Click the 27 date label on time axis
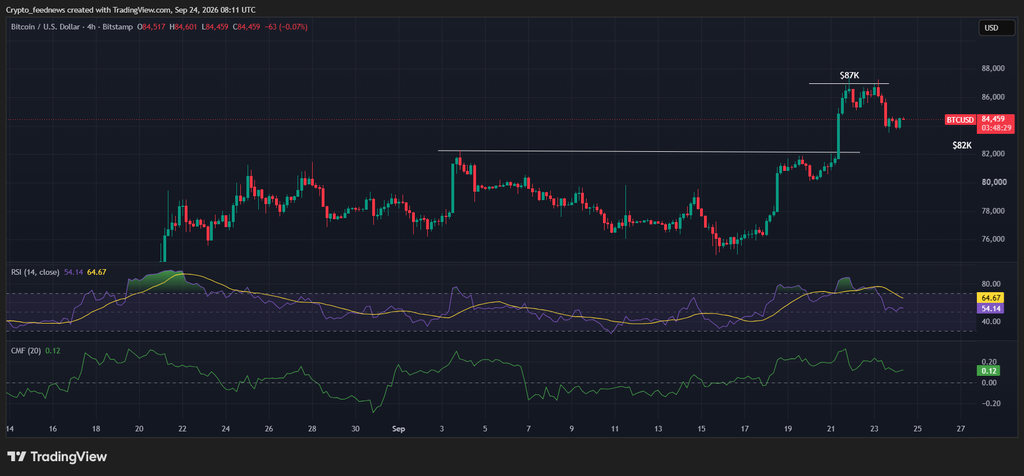 tap(960, 429)
